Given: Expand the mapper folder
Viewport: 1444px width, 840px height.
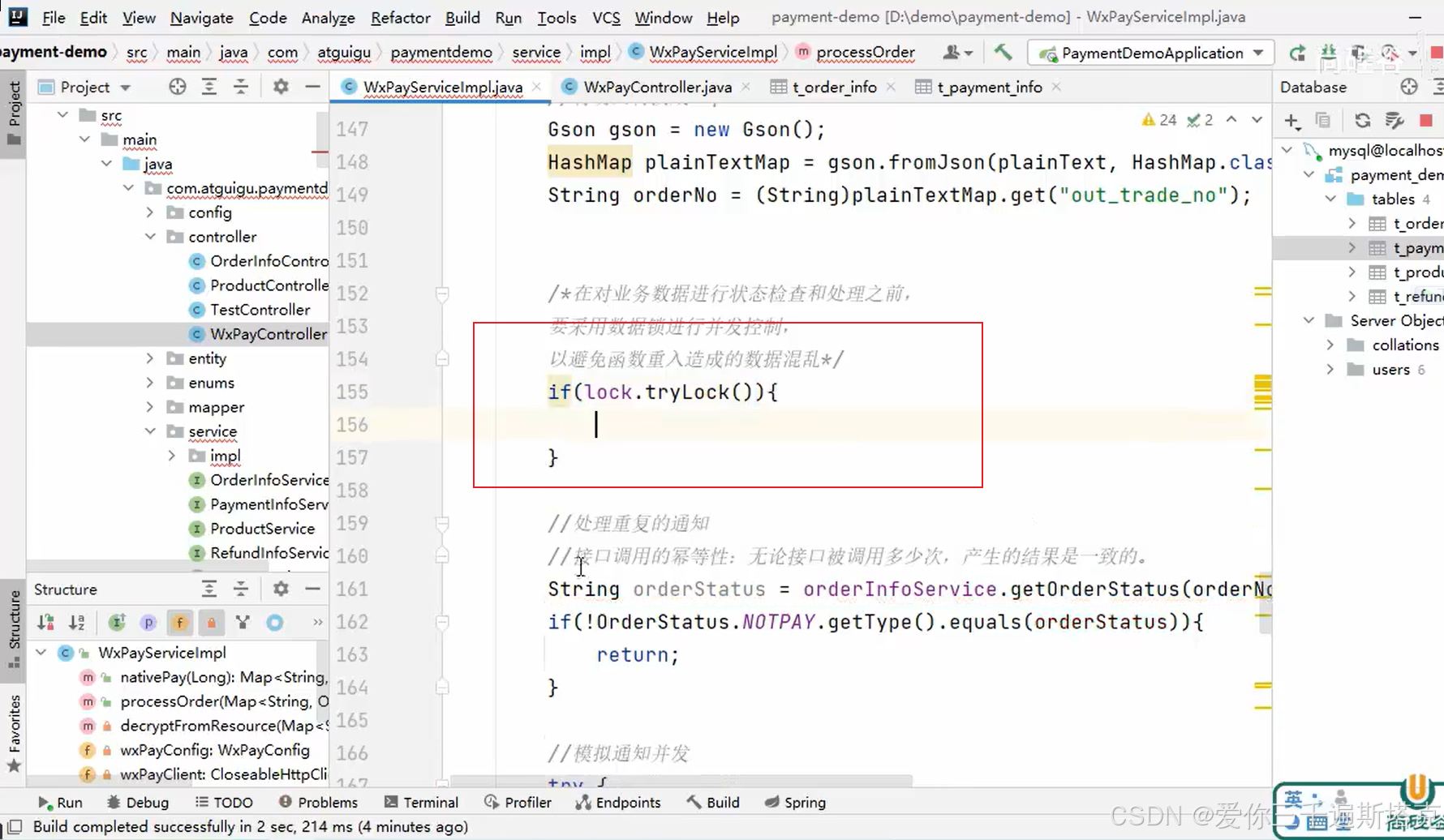Looking at the screenshot, I should [151, 407].
